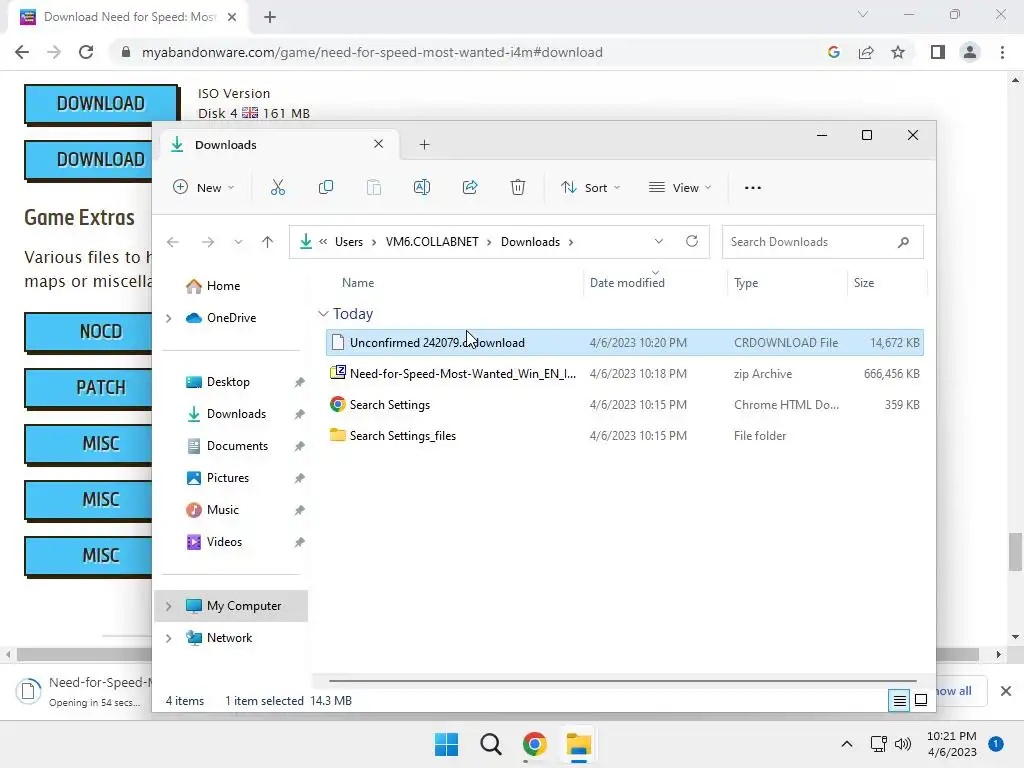Click the file list horizontal scrollbar

(x=622, y=680)
